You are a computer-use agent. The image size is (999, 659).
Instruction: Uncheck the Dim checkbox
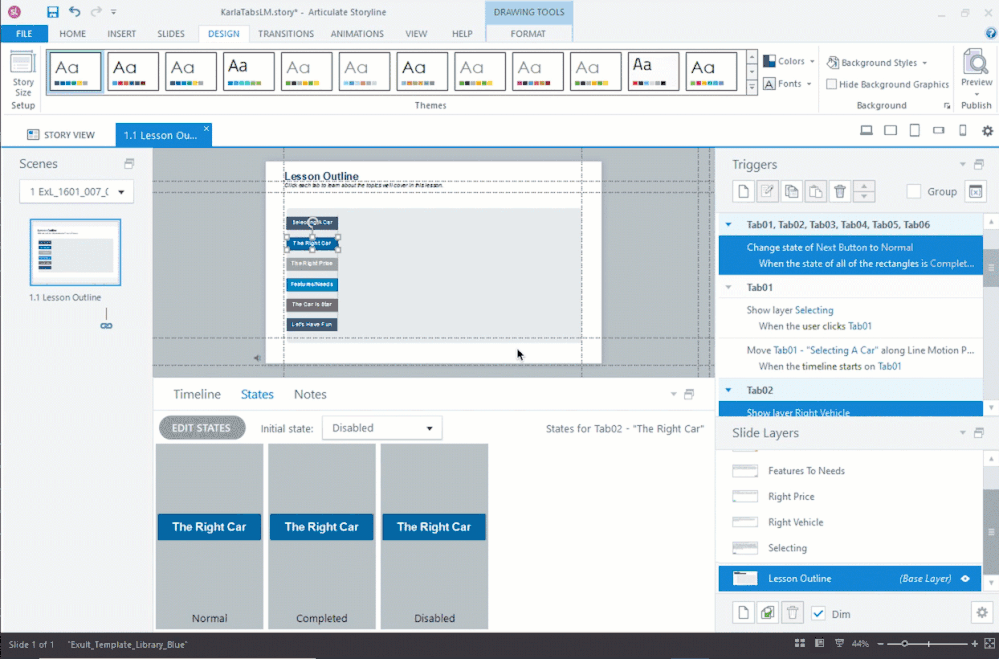[818, 613]
